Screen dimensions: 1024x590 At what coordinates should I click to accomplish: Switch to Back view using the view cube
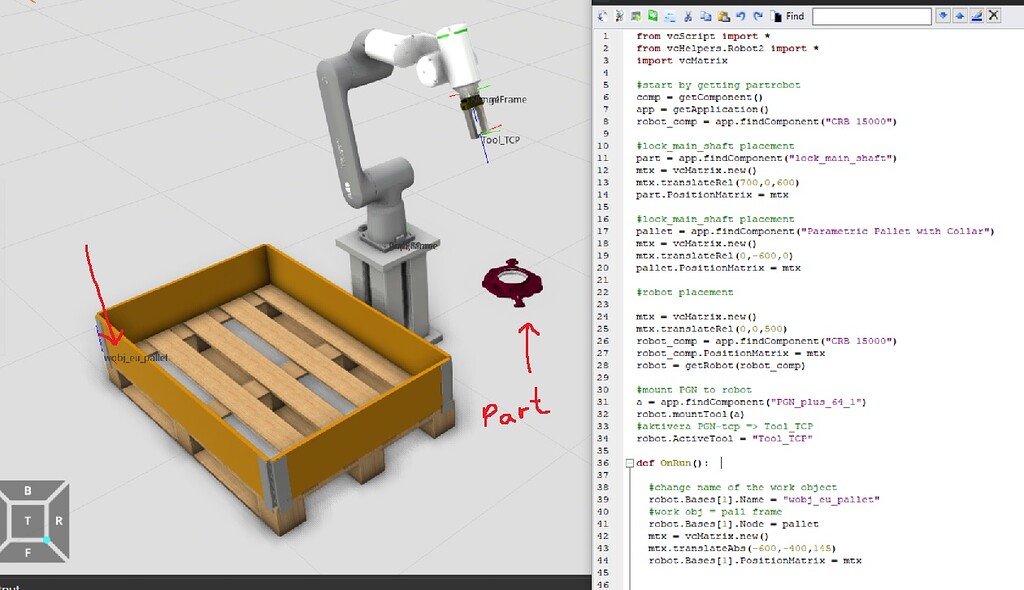pyautogui.click(x=28, y=490)
